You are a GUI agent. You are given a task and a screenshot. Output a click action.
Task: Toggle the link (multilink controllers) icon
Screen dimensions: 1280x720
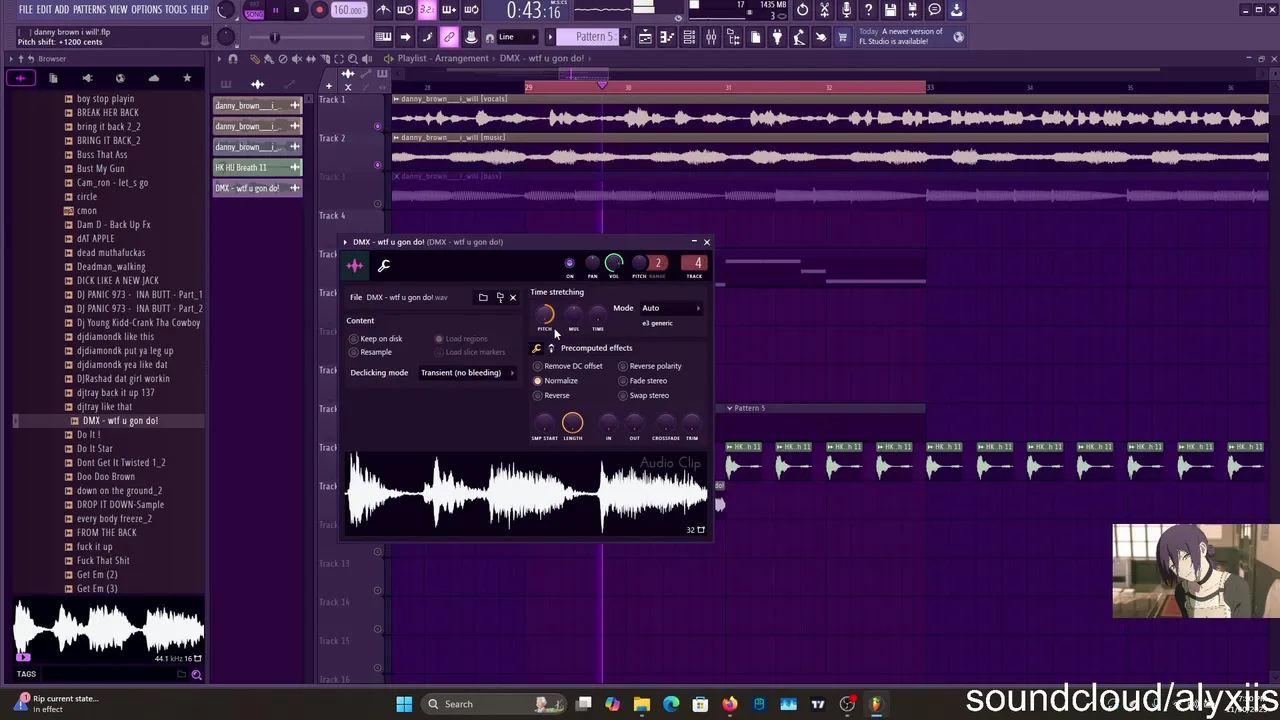tap(449, 37)
